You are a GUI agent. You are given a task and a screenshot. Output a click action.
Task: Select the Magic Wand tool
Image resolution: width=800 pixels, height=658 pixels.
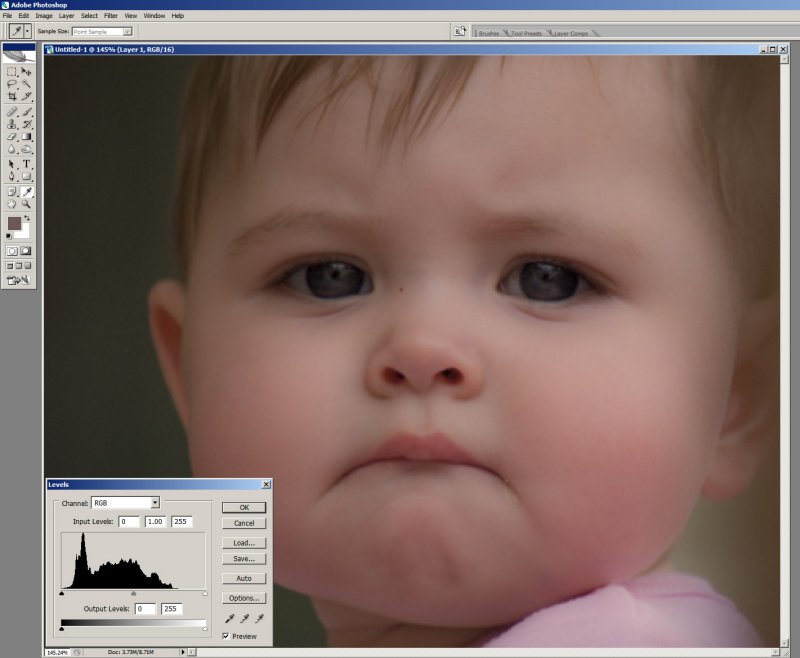[26, 84]
